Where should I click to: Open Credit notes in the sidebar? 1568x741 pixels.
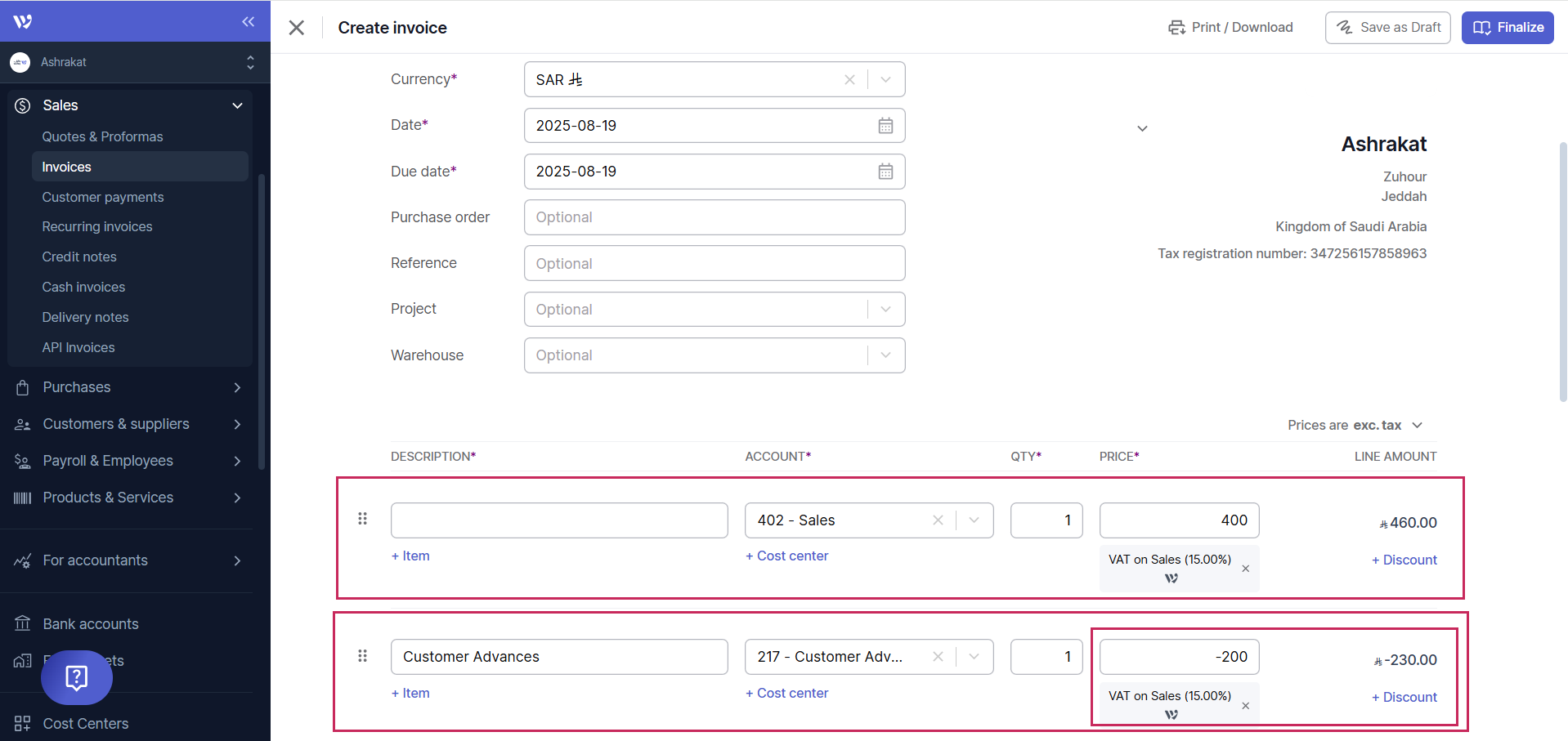(79, 257)
